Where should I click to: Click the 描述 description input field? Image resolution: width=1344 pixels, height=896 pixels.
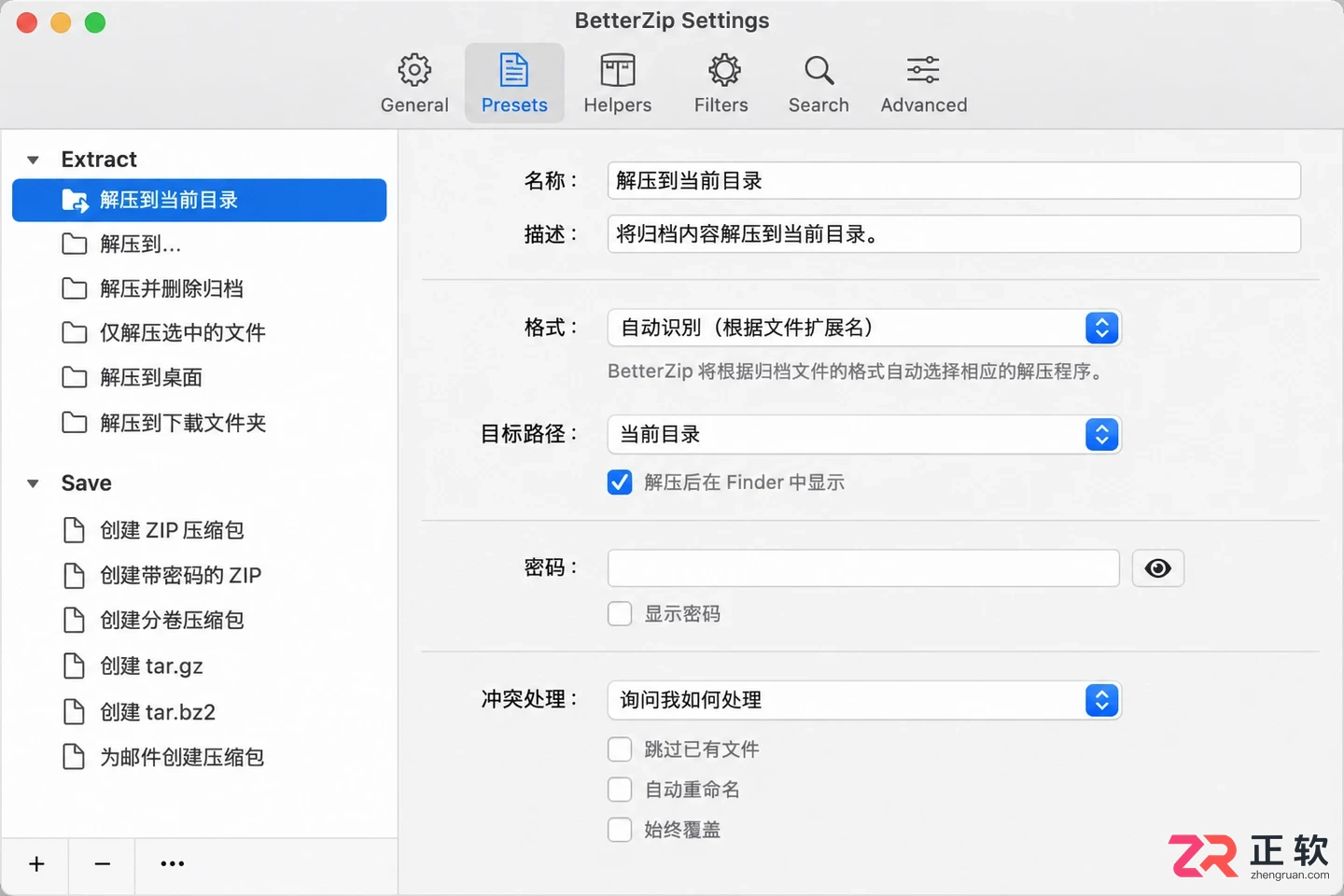click(x=954, y=234)
